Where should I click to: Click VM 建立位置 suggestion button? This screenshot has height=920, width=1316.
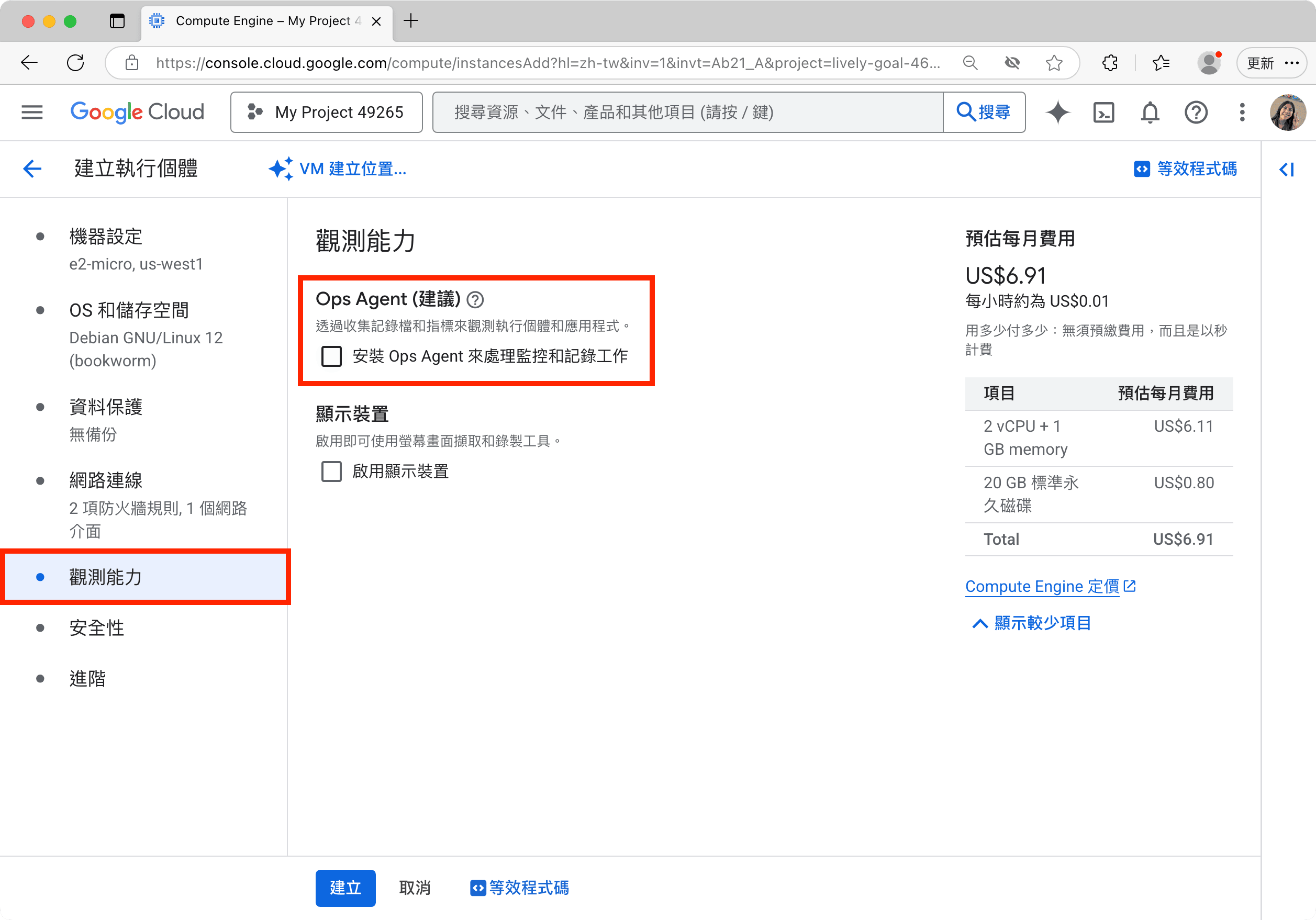pos(338,169)
